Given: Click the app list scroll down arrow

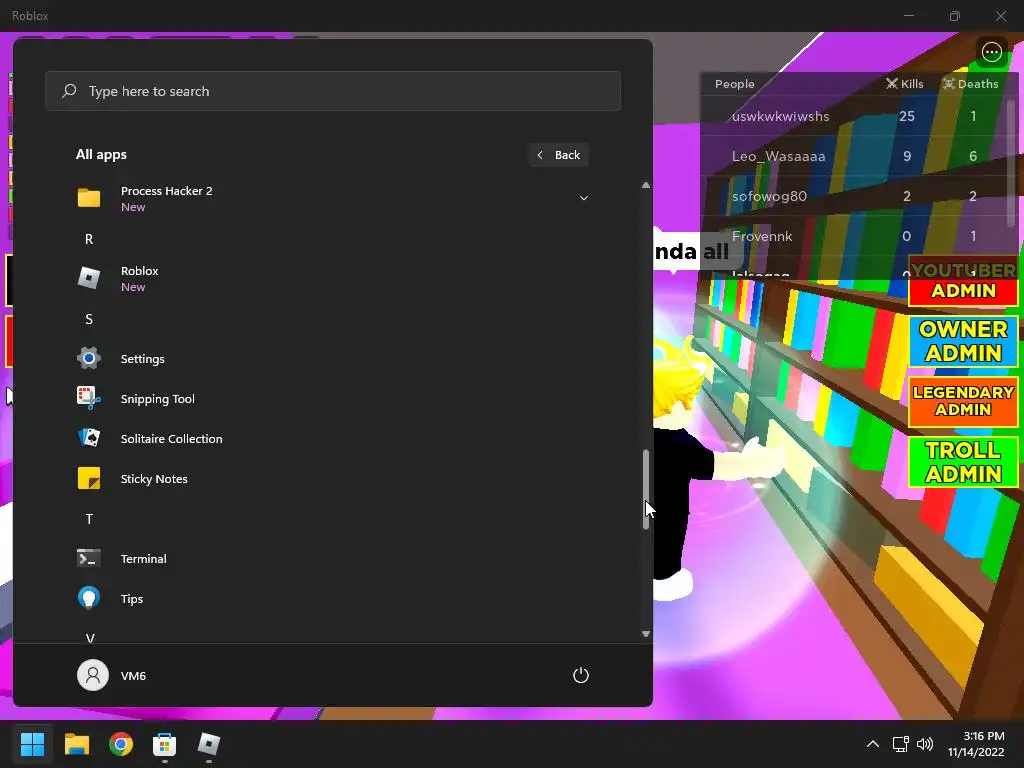Looking at the screenshot, I should coord(645,633).
